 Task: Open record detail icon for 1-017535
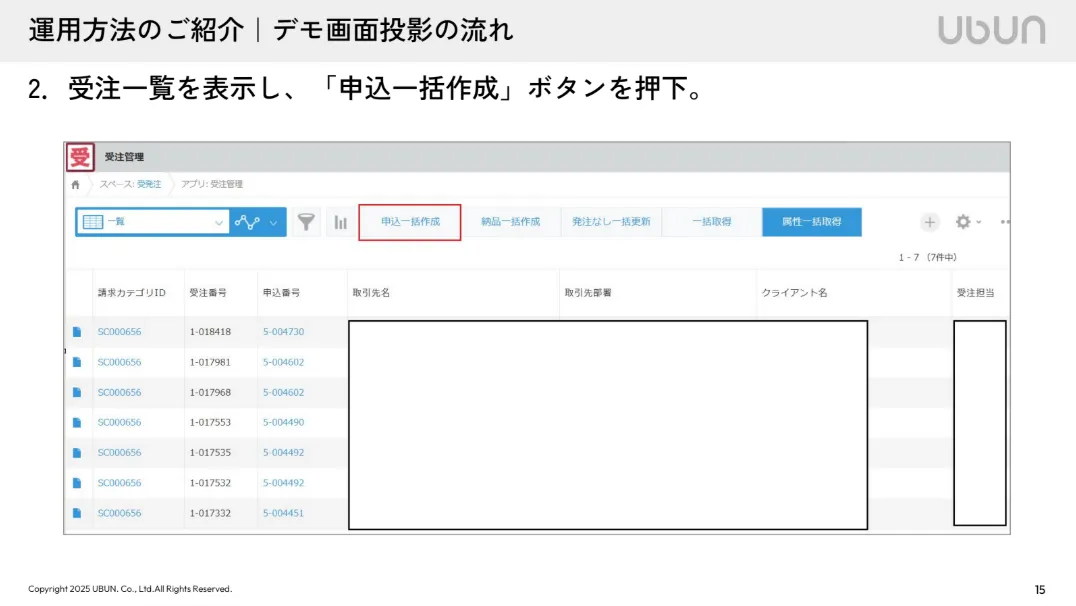click(x=77, y=452)
